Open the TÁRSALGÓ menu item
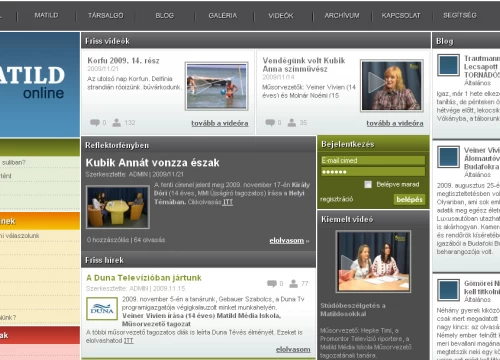Image resolution: width=500 pixels, height=360 pixels. tap(106, 15)
